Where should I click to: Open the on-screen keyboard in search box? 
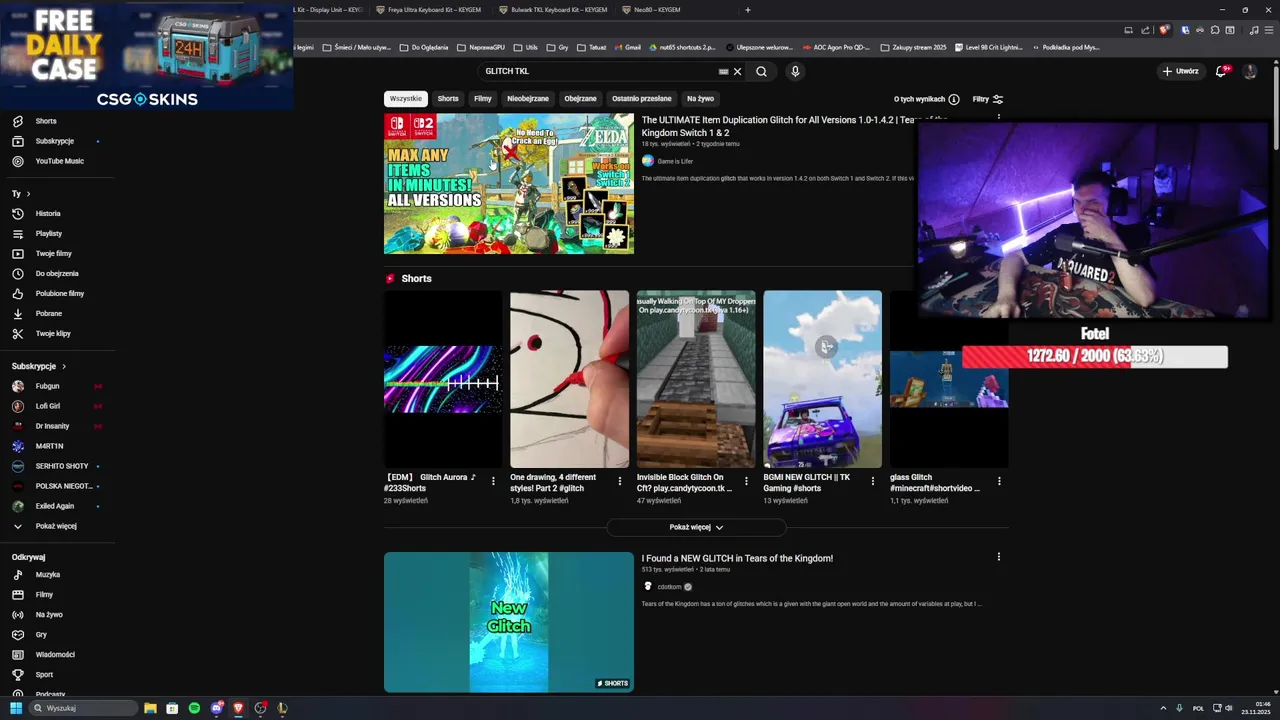tap(723, 71)
